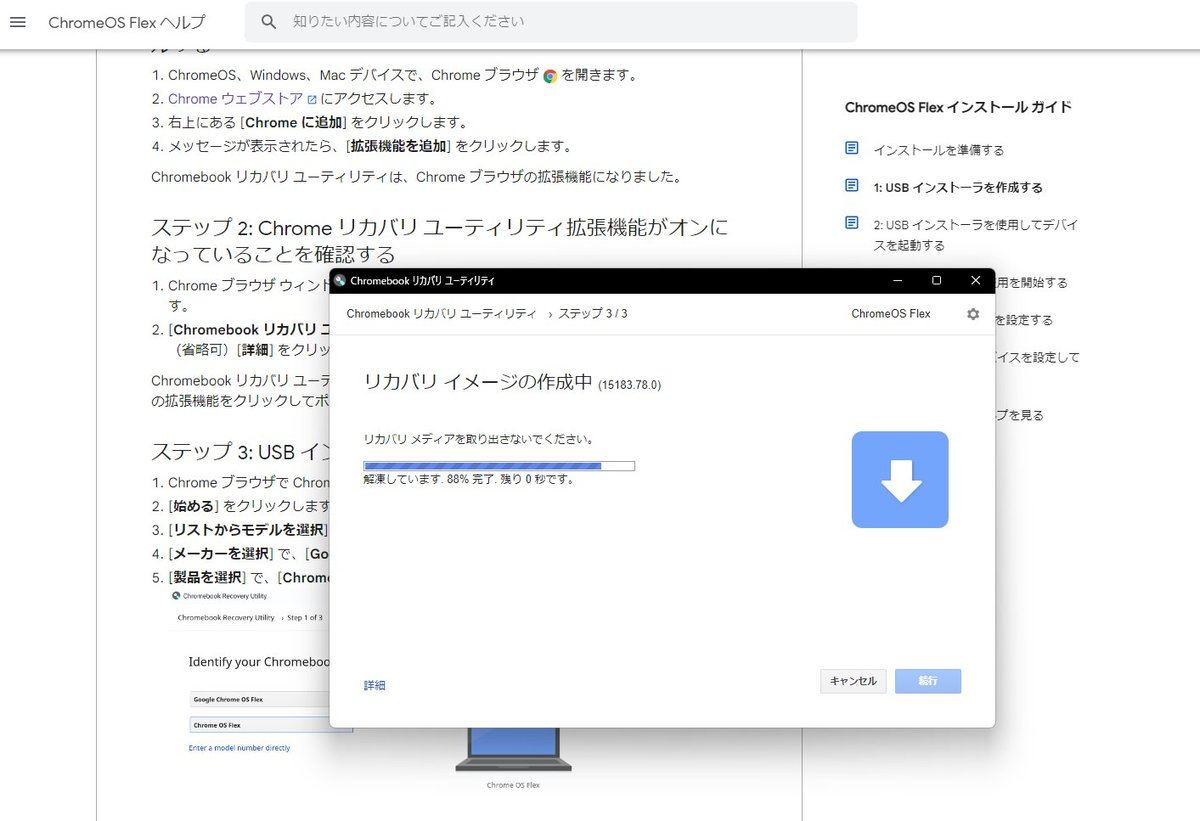Click Chromebook Recovery Utility icon in guide image
1200x821 pixels.
pos(177,596)
